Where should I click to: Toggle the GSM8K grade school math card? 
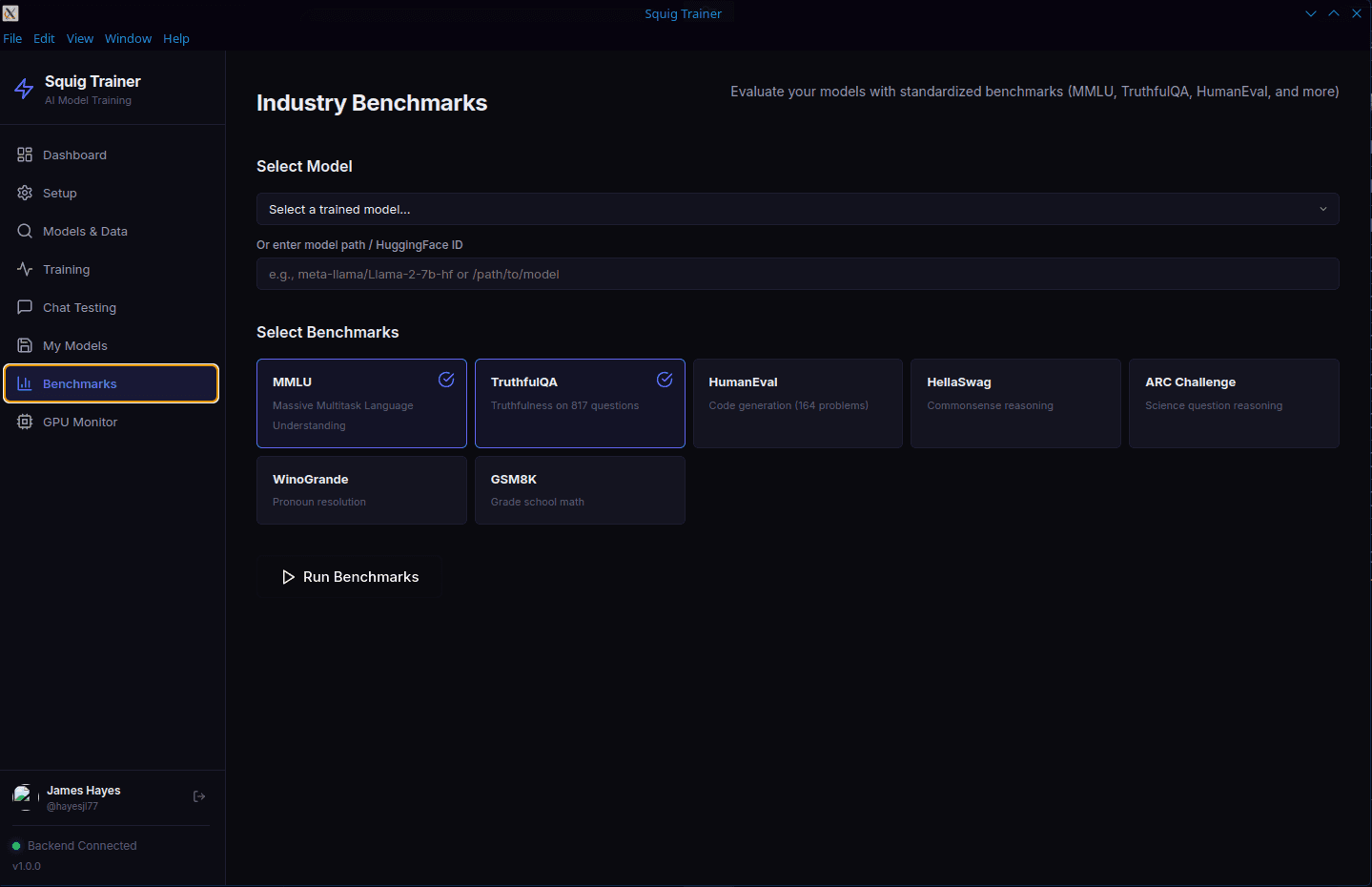(580, 490)
